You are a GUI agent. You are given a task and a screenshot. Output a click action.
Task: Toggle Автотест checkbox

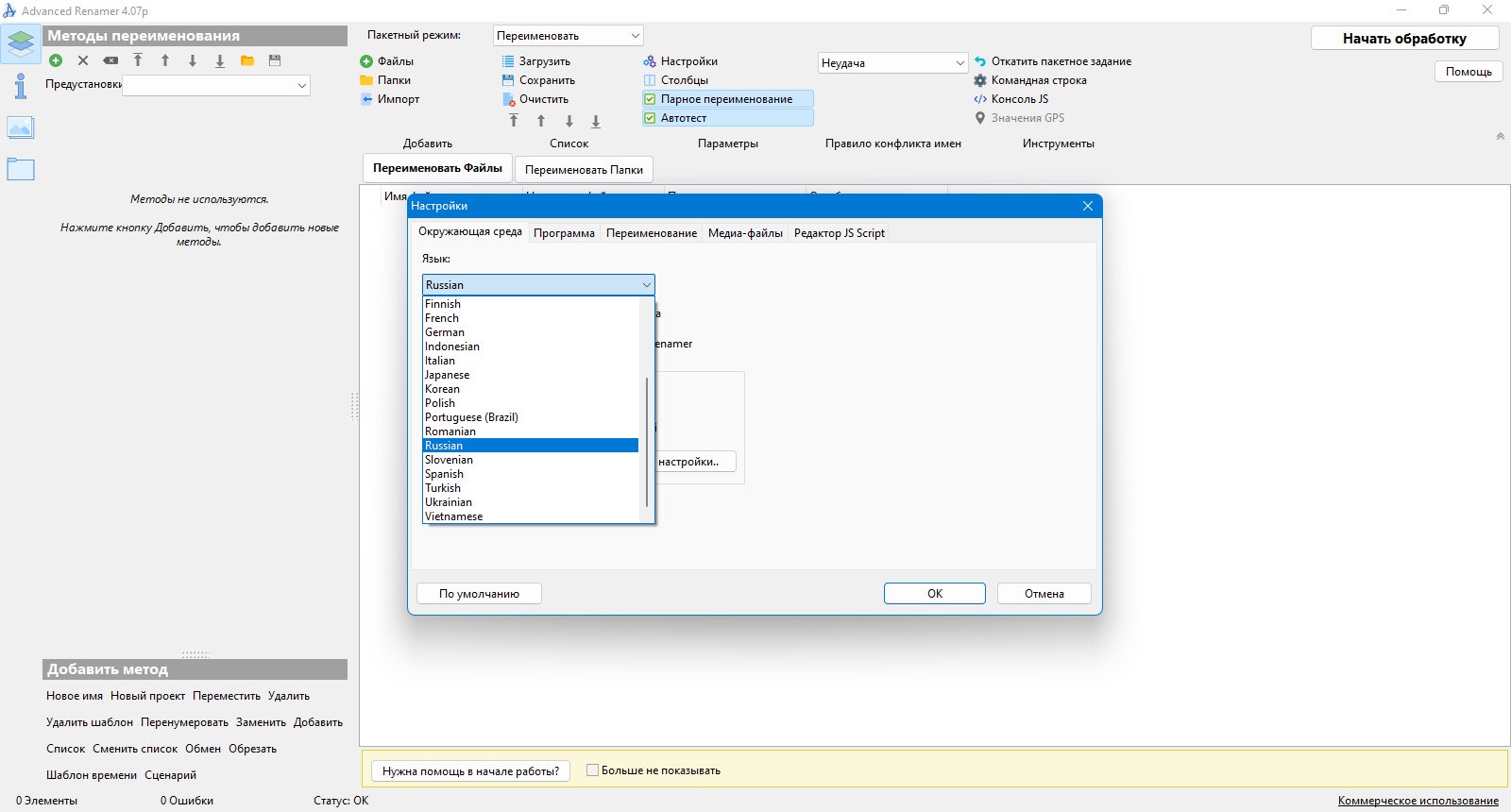click(x=650, y=118)
